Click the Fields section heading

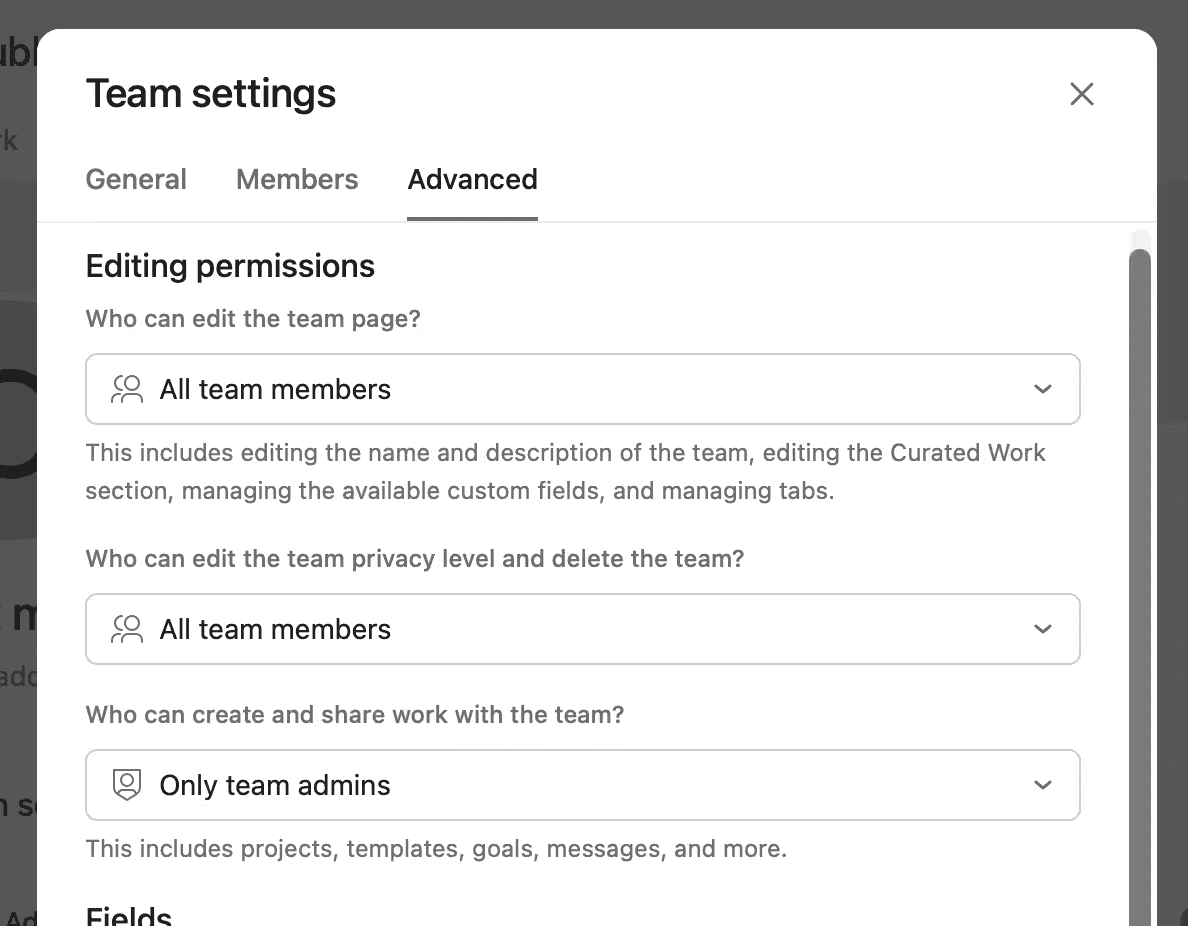128,913
